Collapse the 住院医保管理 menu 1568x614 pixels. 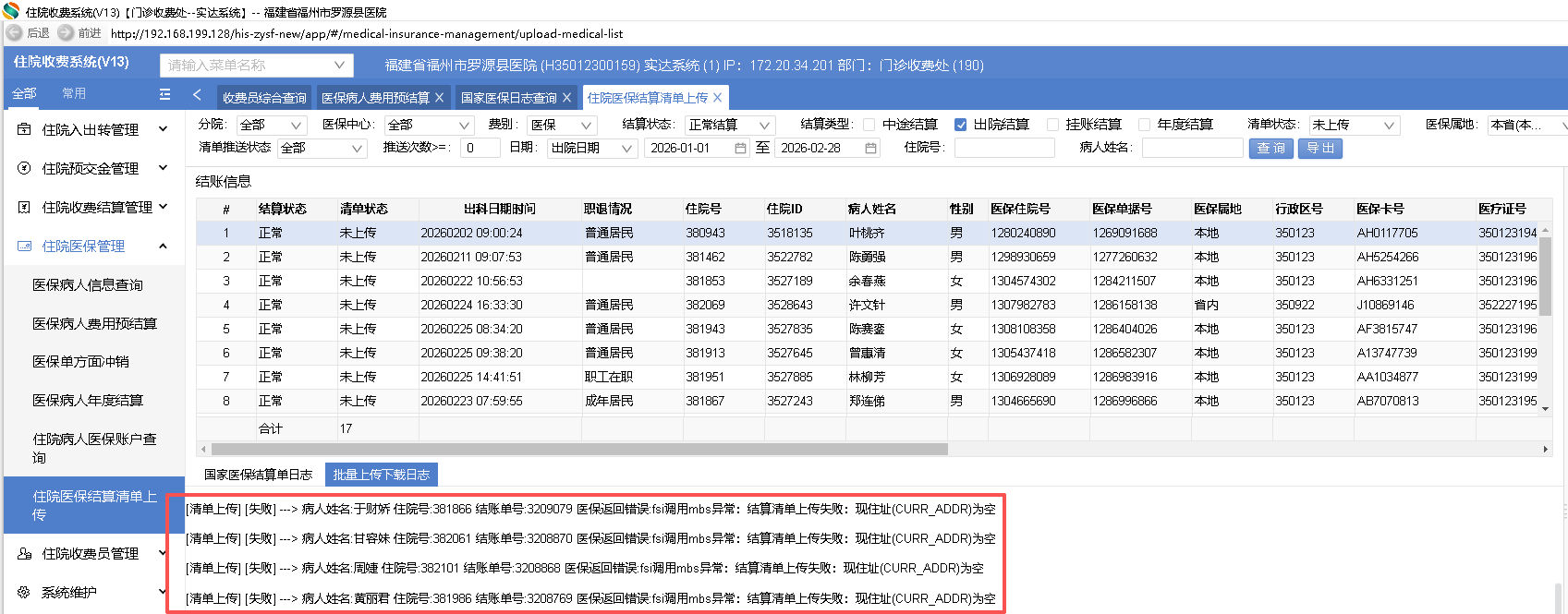point(163,246)
